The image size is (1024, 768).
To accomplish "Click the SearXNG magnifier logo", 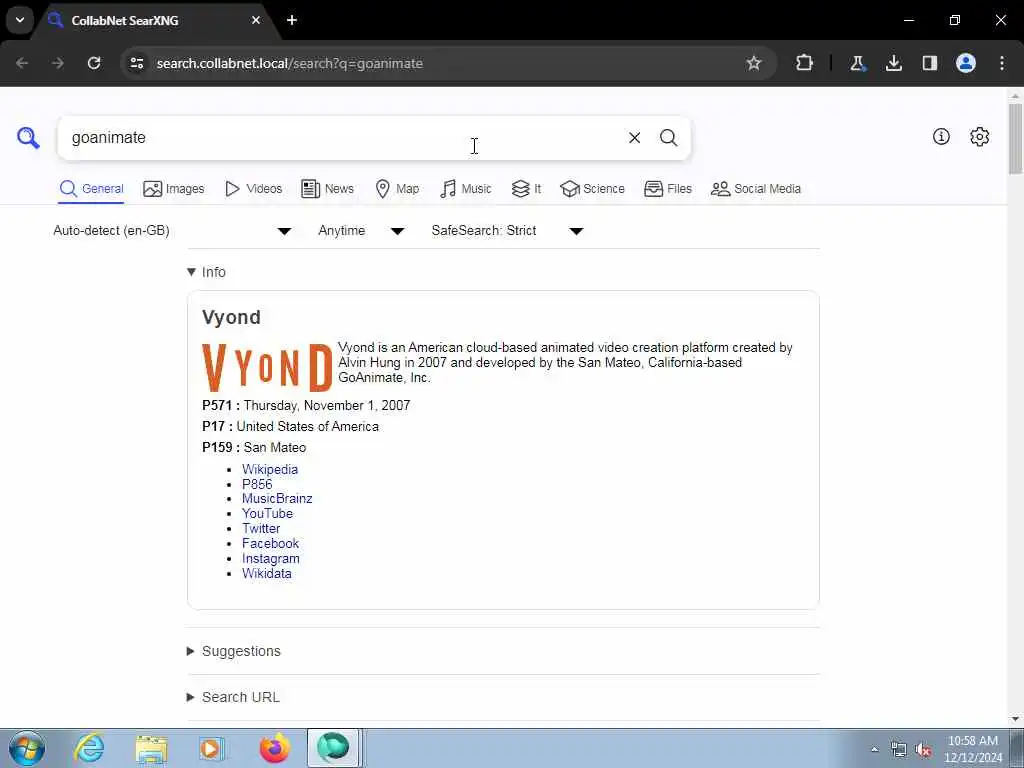I will (x=28, y=138).
